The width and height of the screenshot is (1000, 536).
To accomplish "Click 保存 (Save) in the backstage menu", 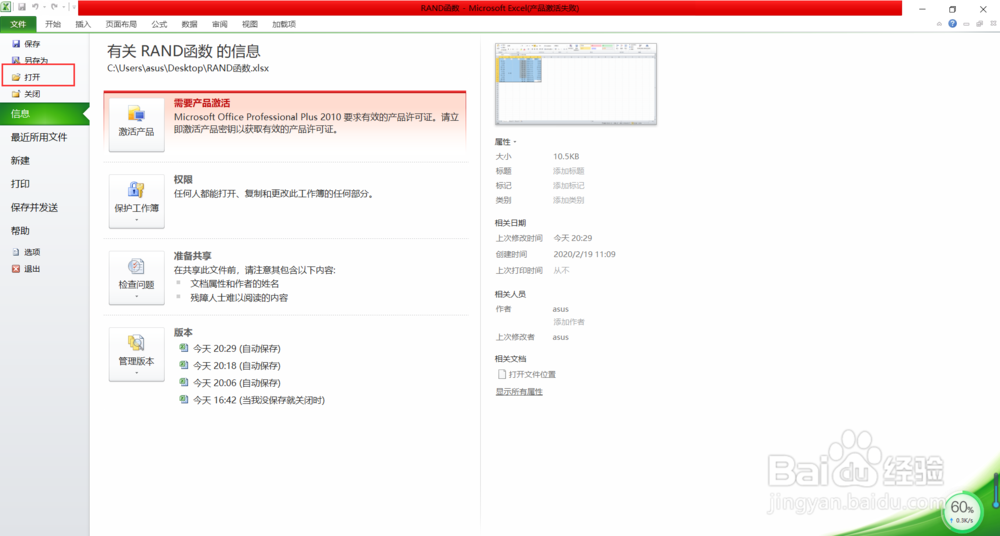I will (26, 44).
